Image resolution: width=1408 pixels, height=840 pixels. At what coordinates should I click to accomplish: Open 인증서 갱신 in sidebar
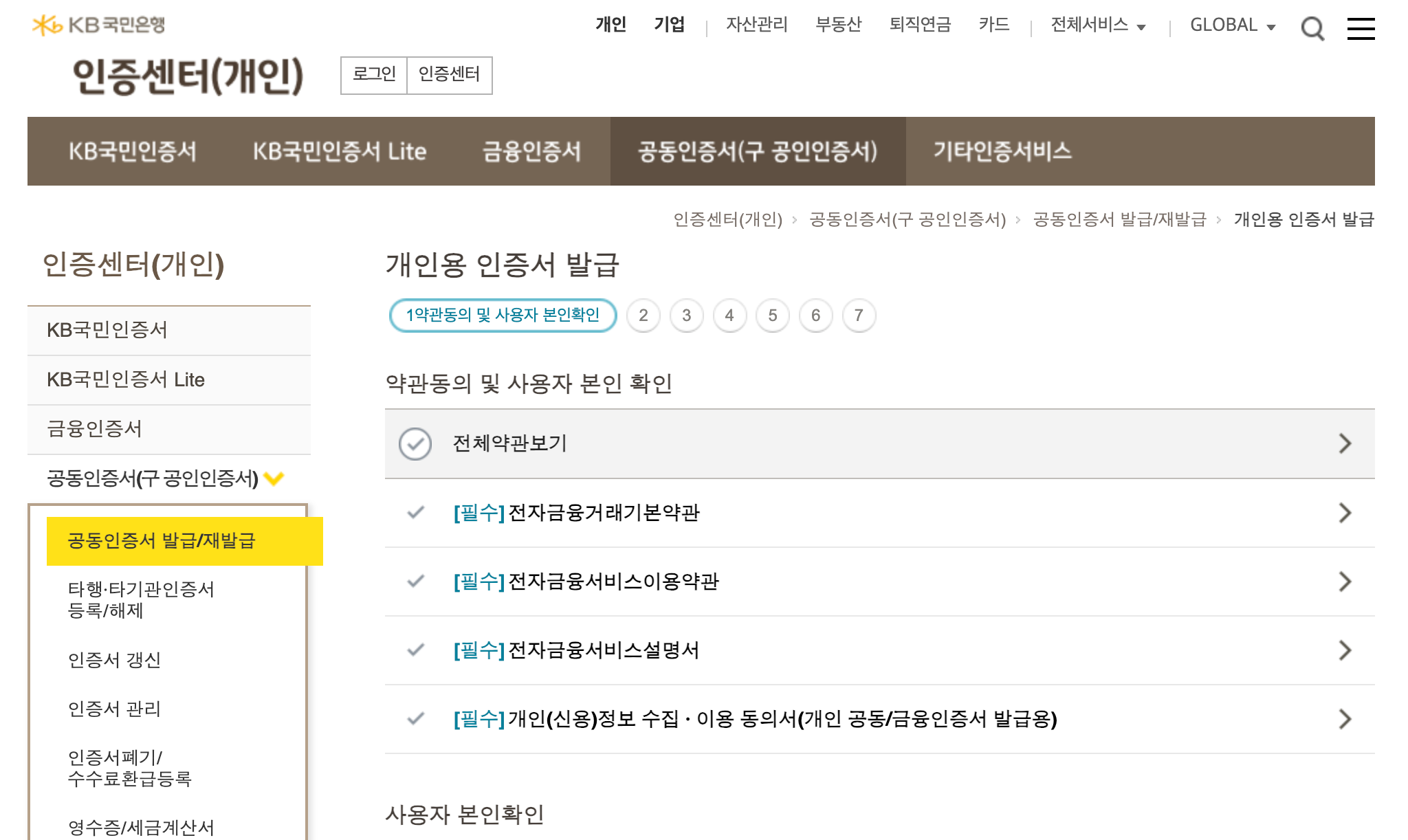pyautogui.click(x=114, y=660)
